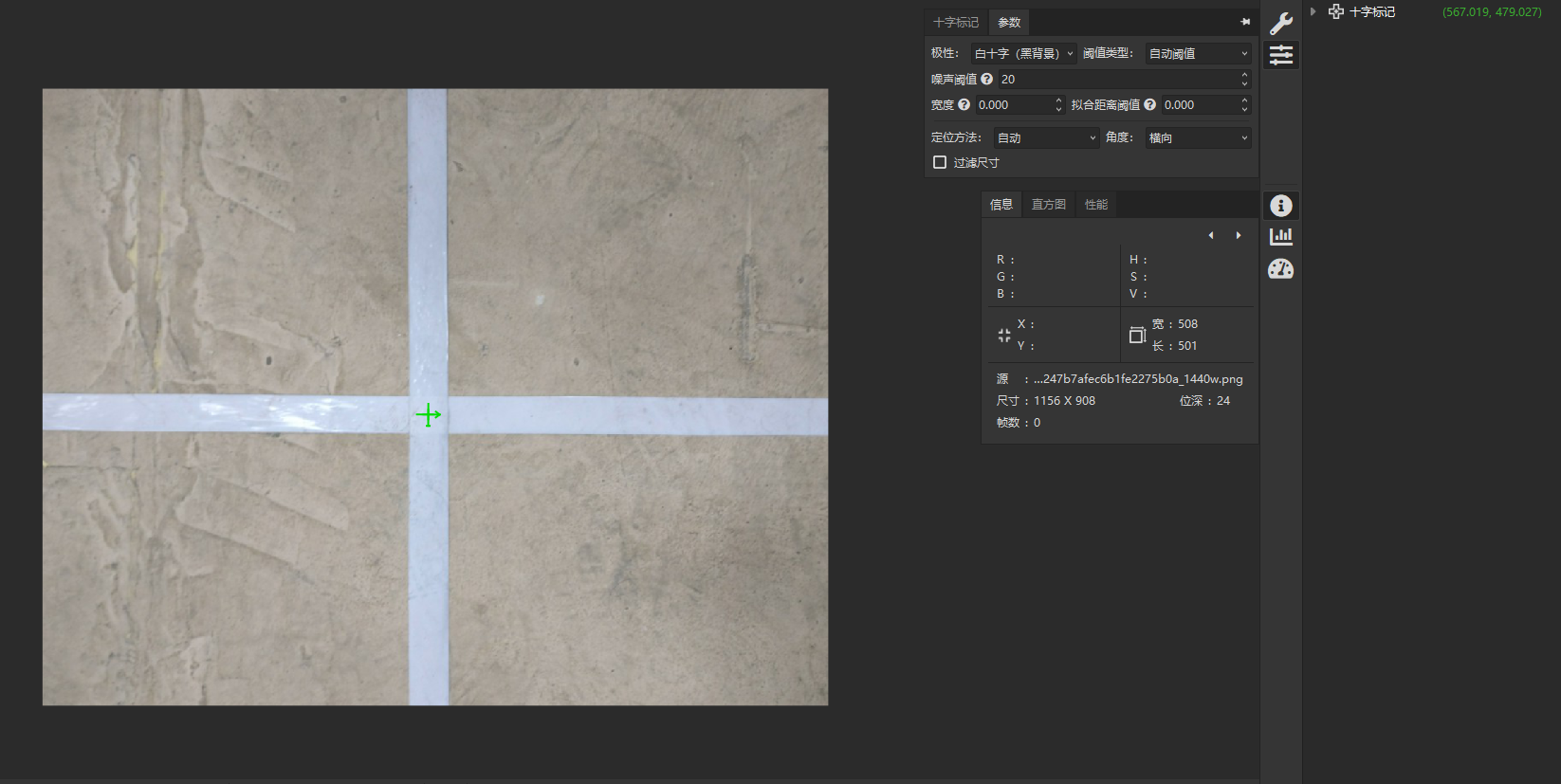
Task: Click the info icon in sidebar
Action: [1281, 206]
